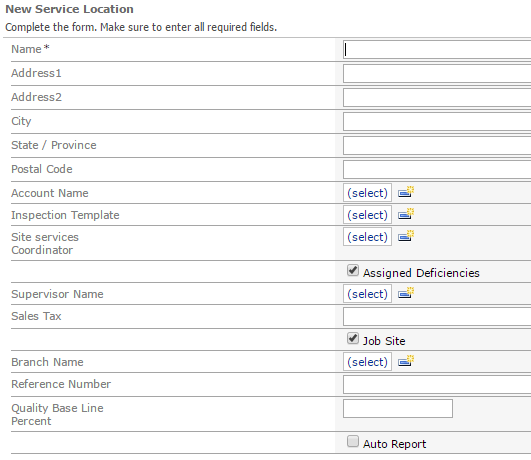Select the Postal Code input box
Viewport: 531px width, 460px height.
(x=437, y=170)
